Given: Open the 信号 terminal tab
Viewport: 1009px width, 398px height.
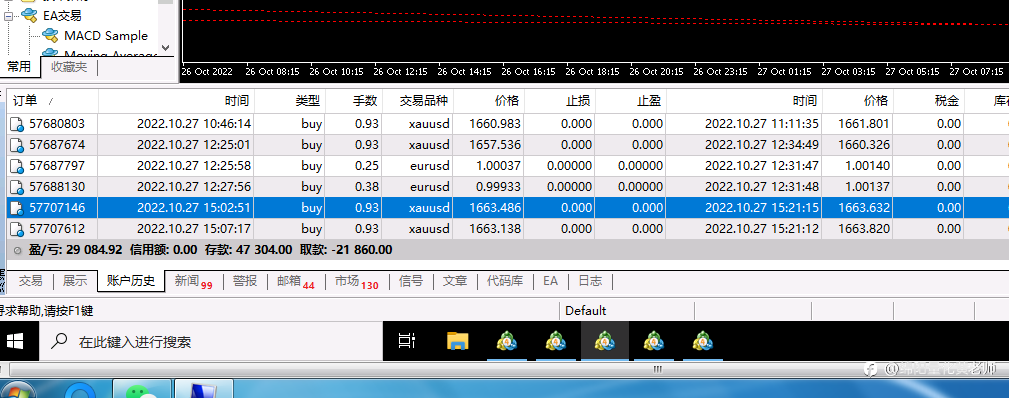Looking at the screenshot, I should [411, 281].
